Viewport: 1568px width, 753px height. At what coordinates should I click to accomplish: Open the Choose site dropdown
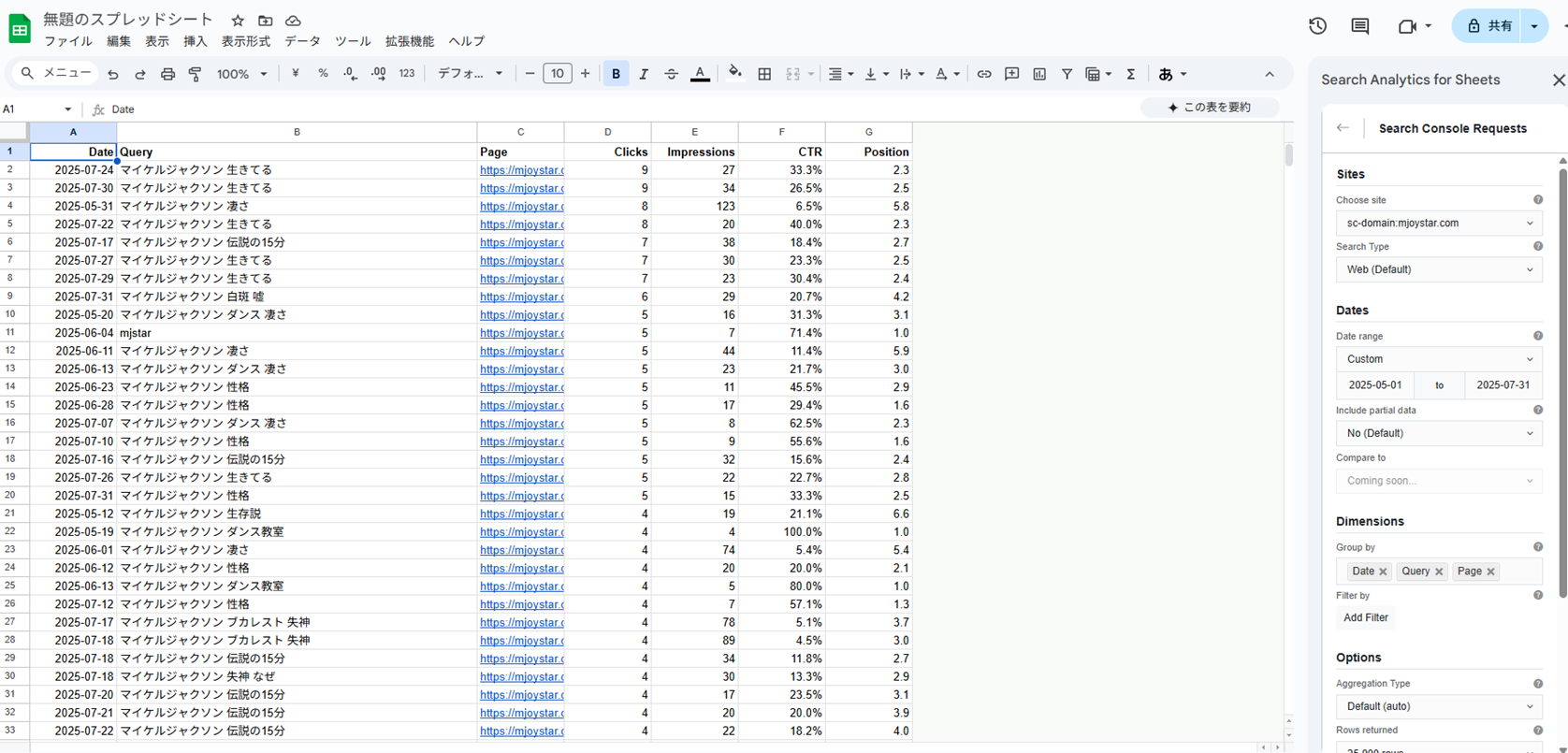[x=1438, y=223]
